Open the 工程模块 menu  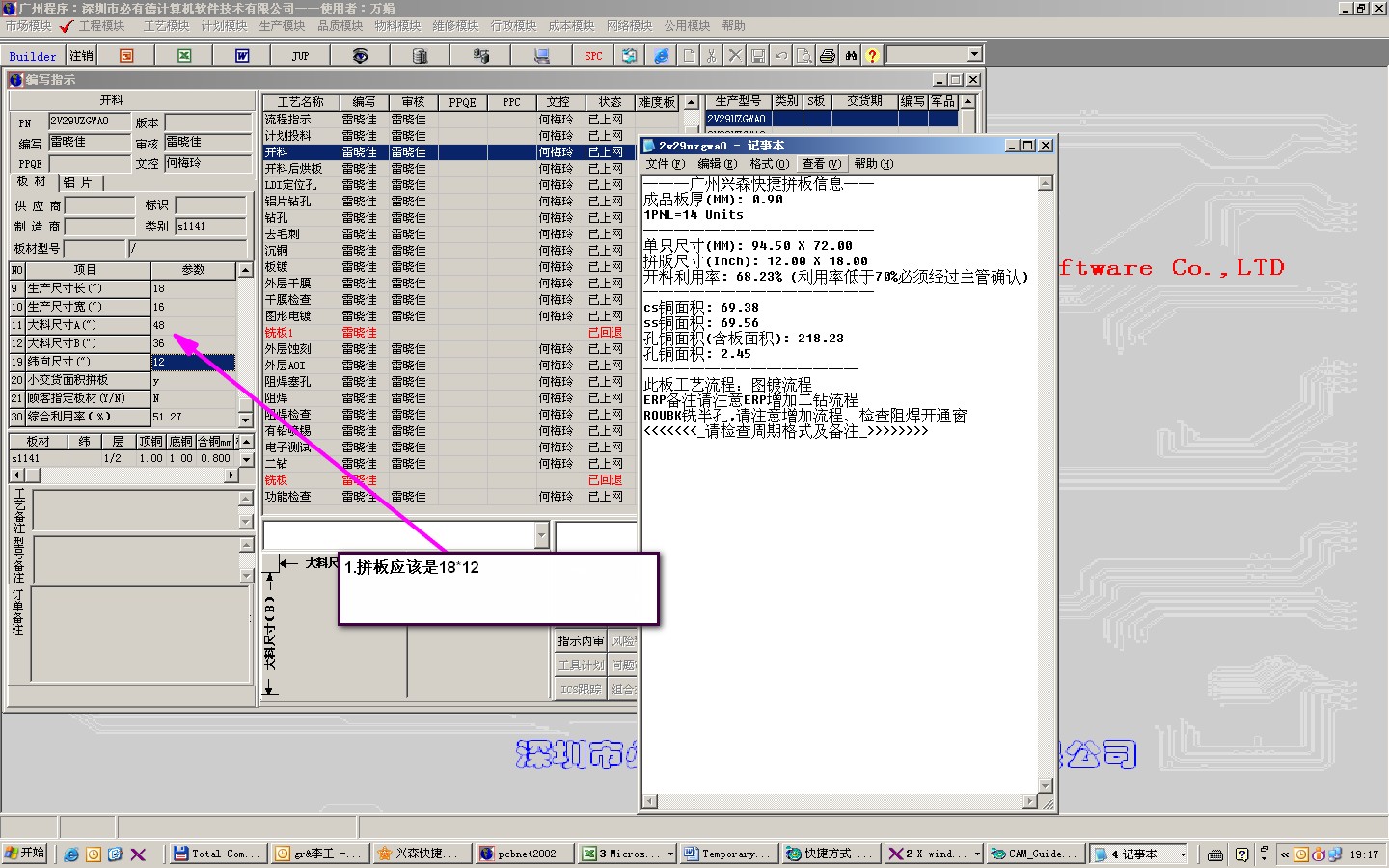click(101, 26)
